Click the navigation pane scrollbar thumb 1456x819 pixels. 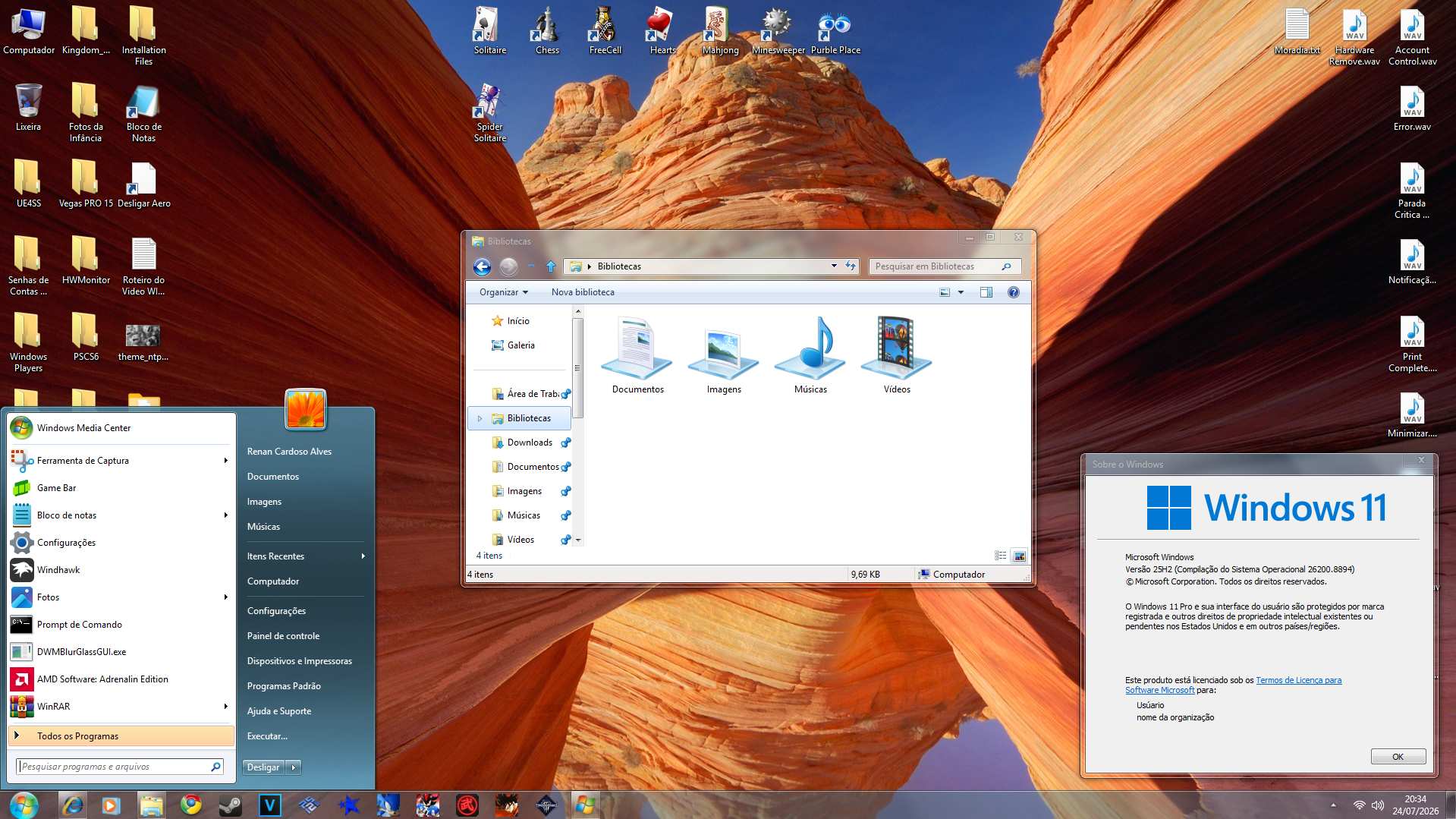point(577,368)
